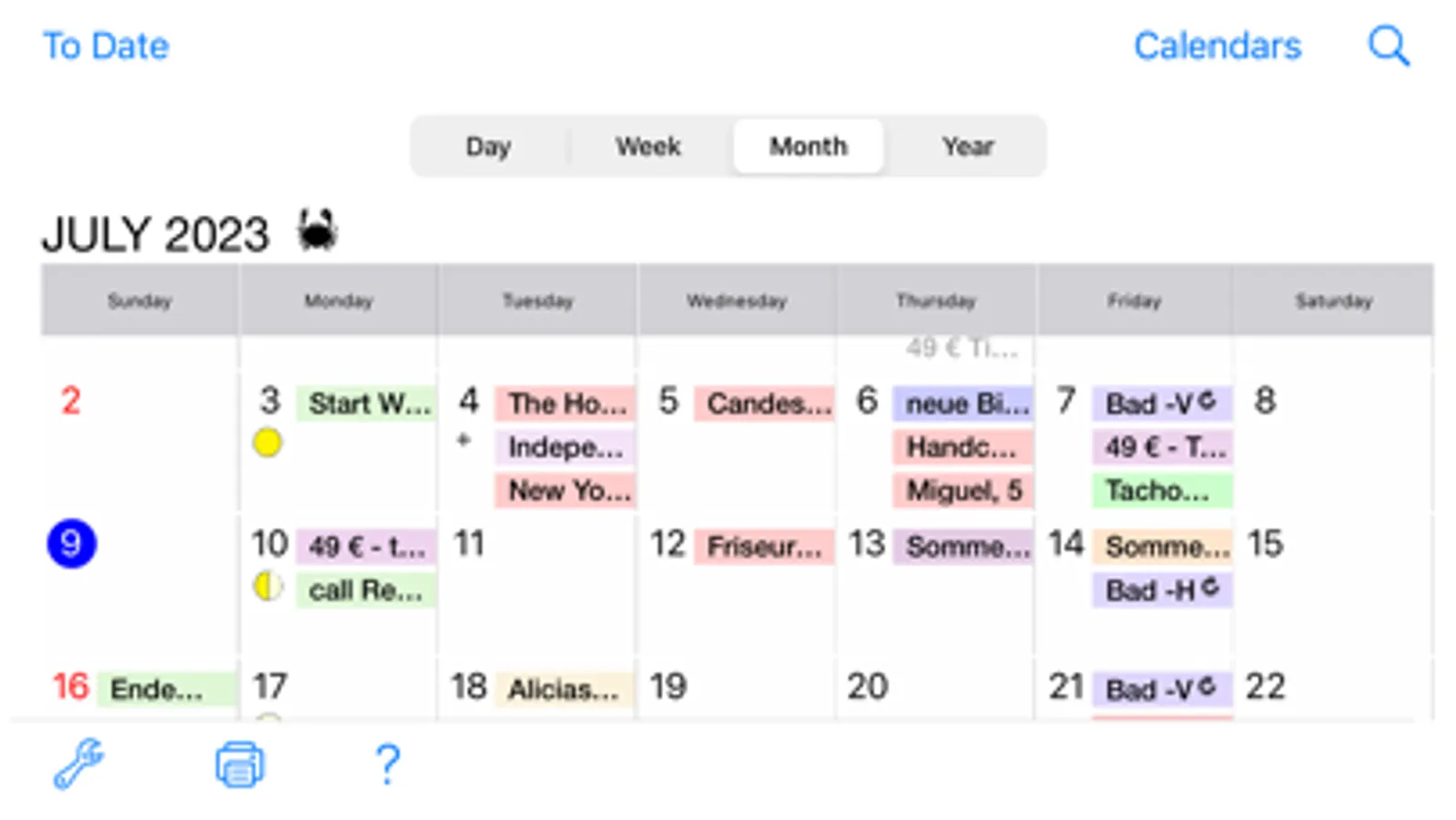
Task: Click the half moon icon on July 10
Action: tap(267, 586)
